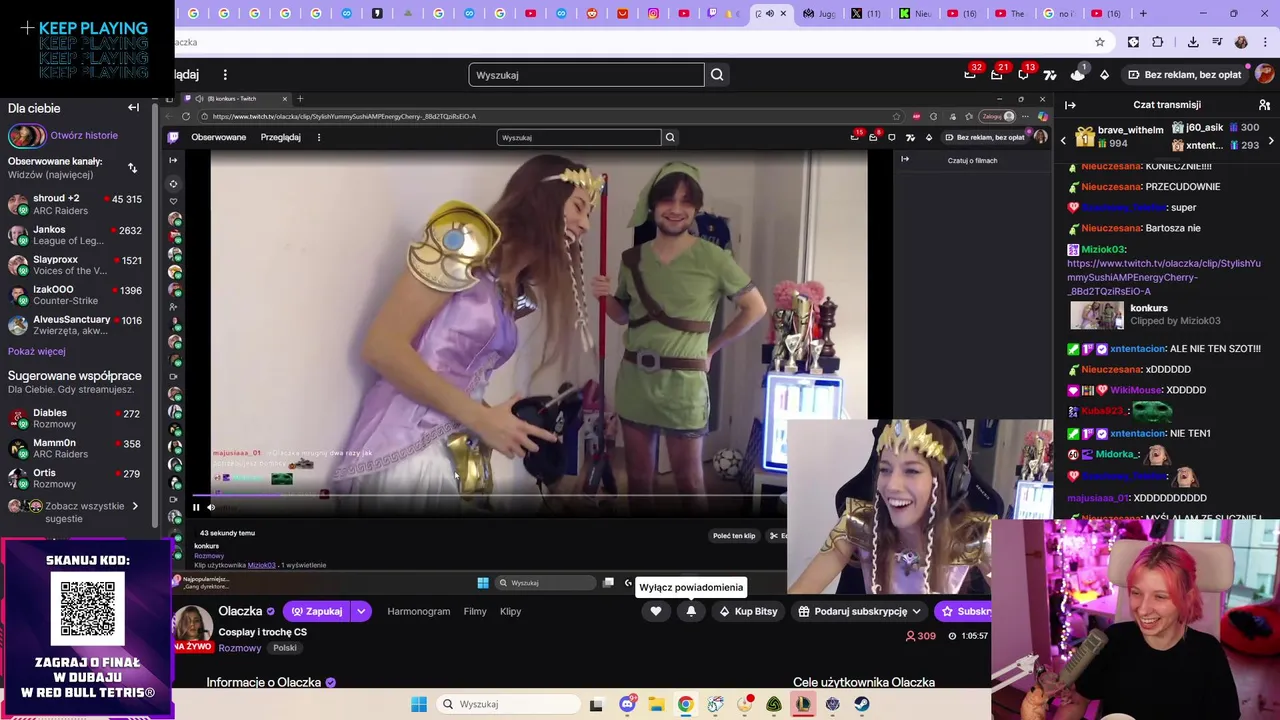Screen dimensions: 1280x720
Task: Click the Twitch Wyszukaj search field
Action: 586,75
